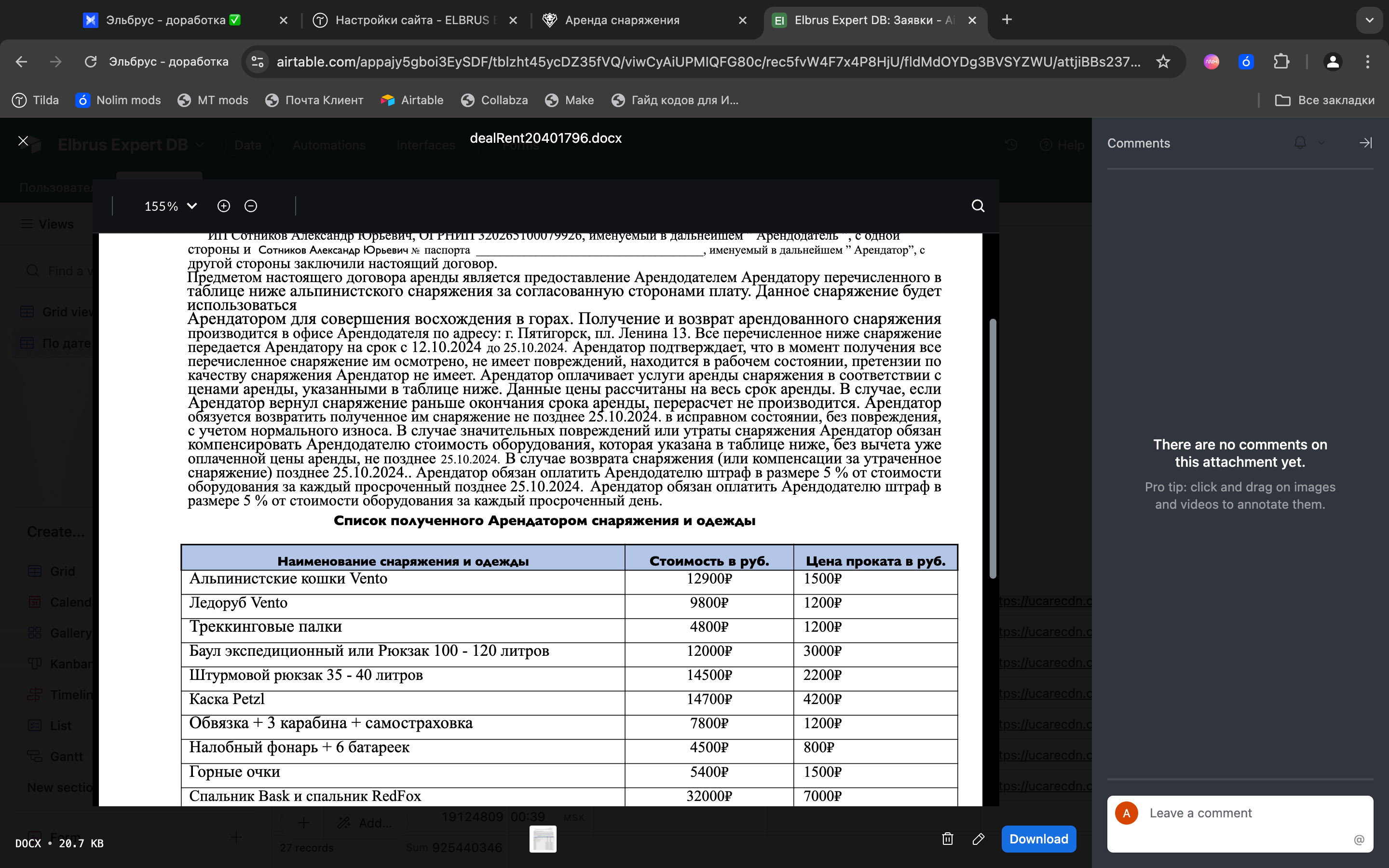The height and width of the screenshot is (868, 1389).
Task: Click the 7000₽ rental price cell
Action: [x=875, y=796]
